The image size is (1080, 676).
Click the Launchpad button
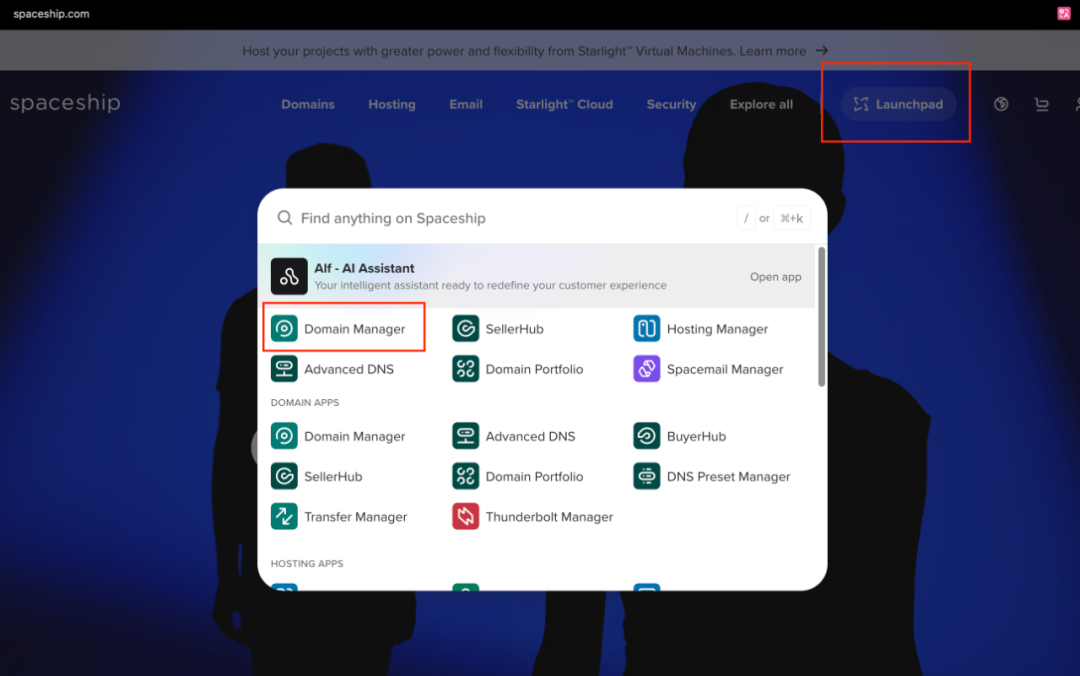(x=898, y=104)
